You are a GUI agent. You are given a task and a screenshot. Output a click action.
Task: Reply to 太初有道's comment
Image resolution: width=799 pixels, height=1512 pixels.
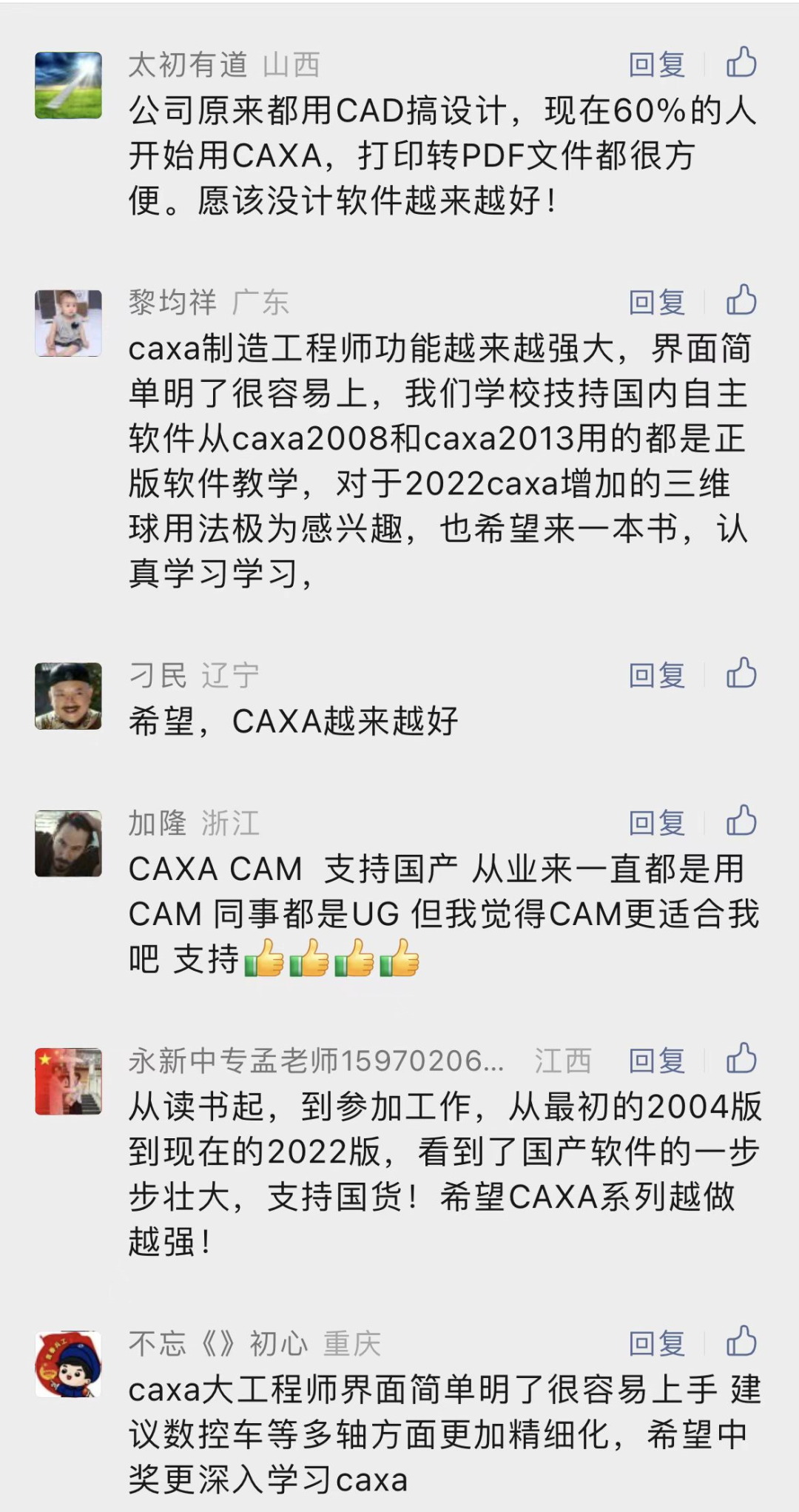tap(657, 65)
